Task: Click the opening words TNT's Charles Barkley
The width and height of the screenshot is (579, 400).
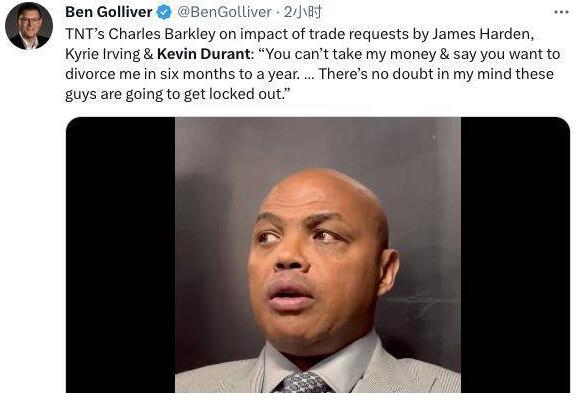Action: point(140,34)
